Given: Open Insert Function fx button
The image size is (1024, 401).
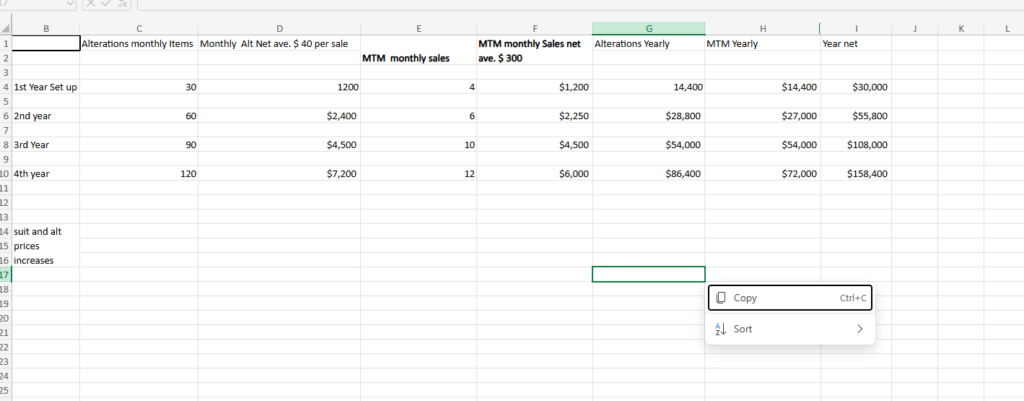Looking at the screenshot, I should pos(122,4).
